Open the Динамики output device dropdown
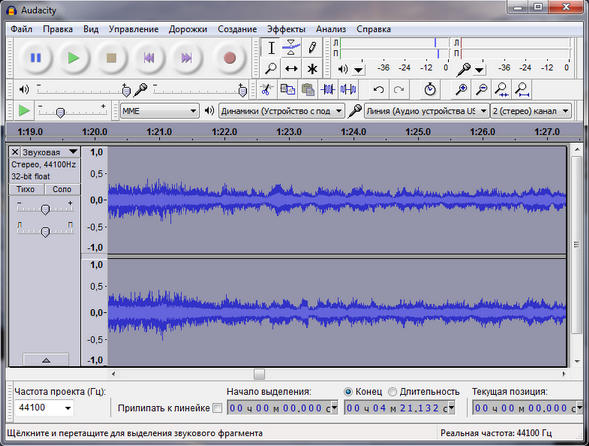 click(x=281, y=111)
